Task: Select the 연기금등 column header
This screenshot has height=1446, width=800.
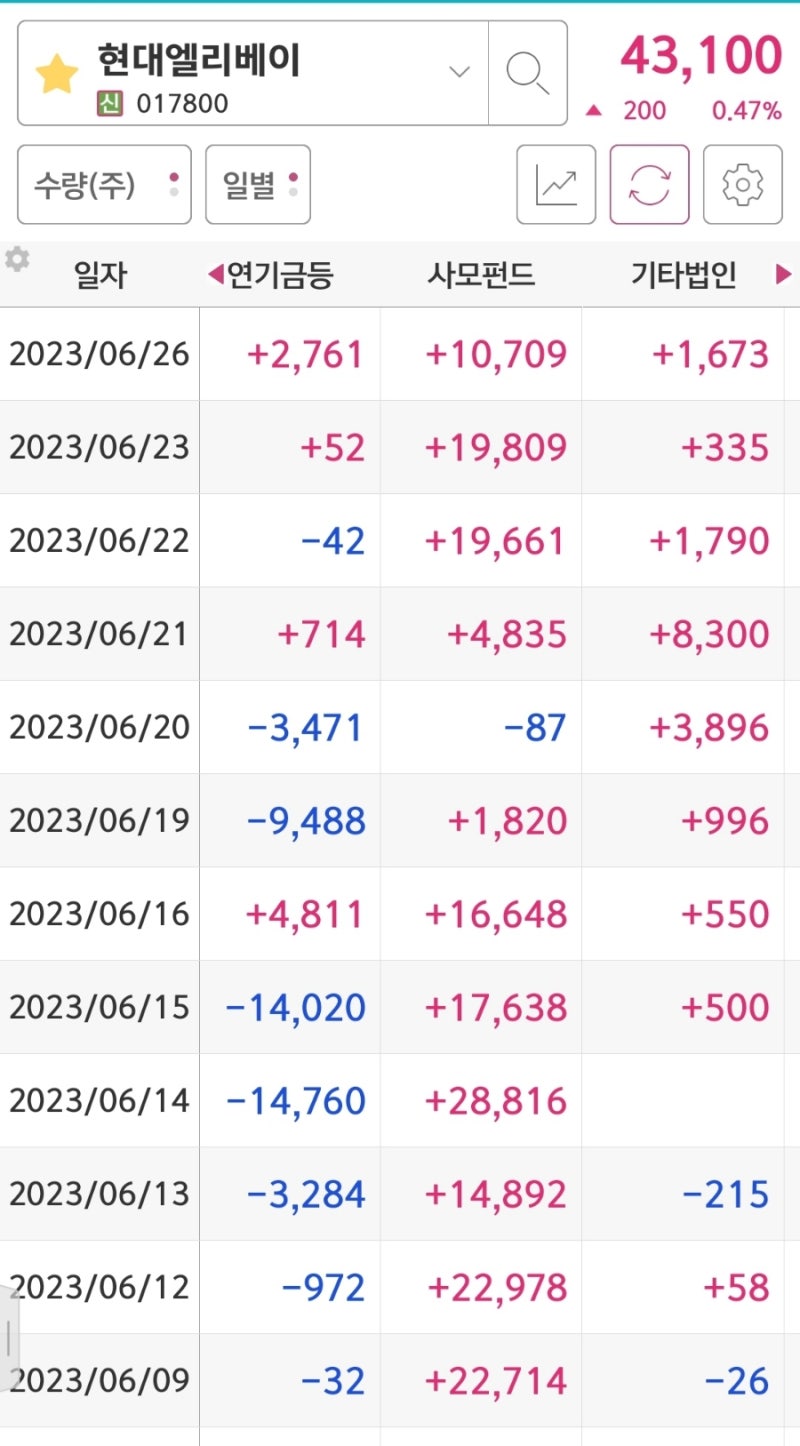Action: (280, 275)
